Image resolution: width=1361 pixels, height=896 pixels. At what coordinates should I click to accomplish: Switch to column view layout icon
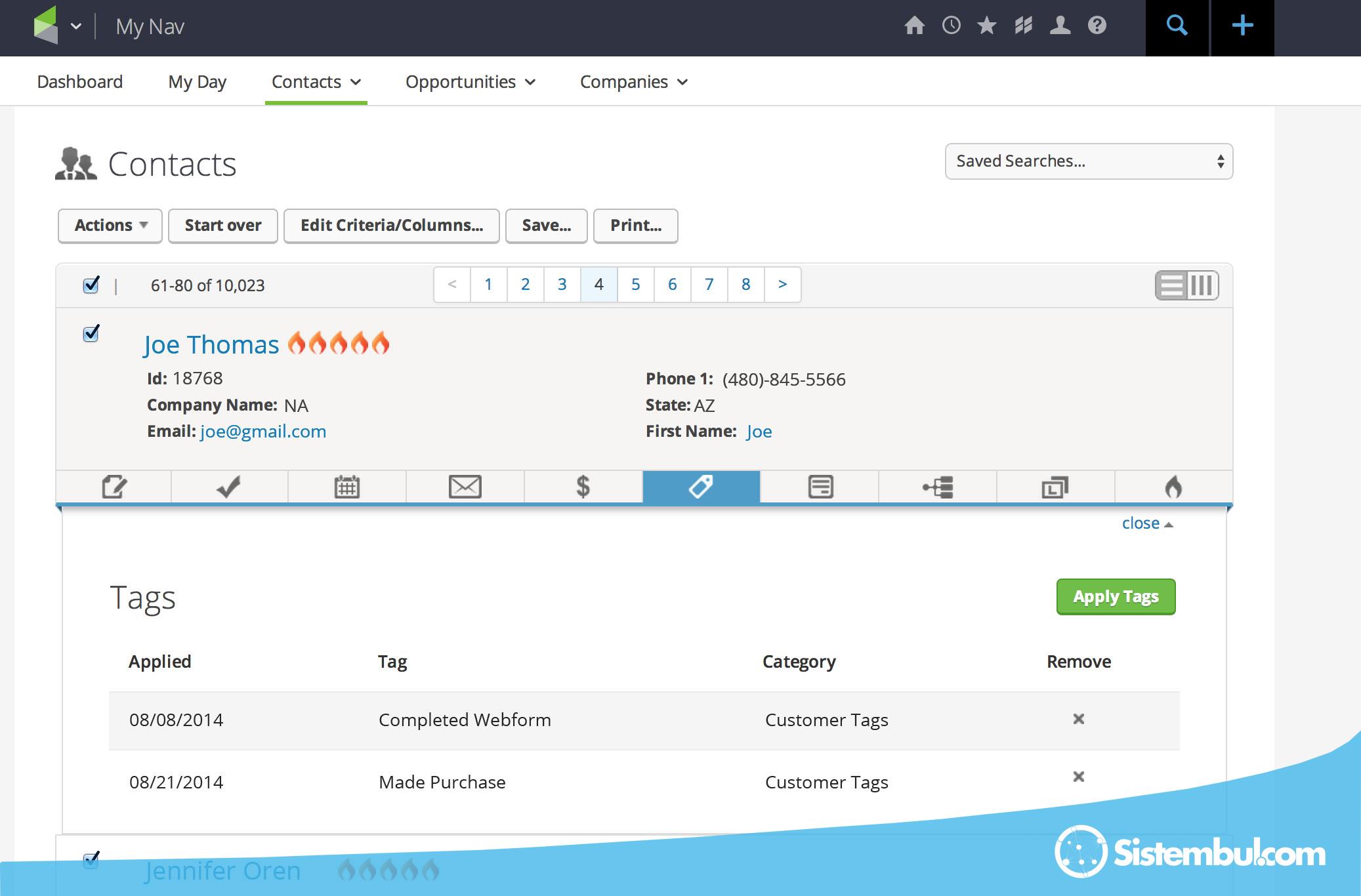pos(1203,285)
